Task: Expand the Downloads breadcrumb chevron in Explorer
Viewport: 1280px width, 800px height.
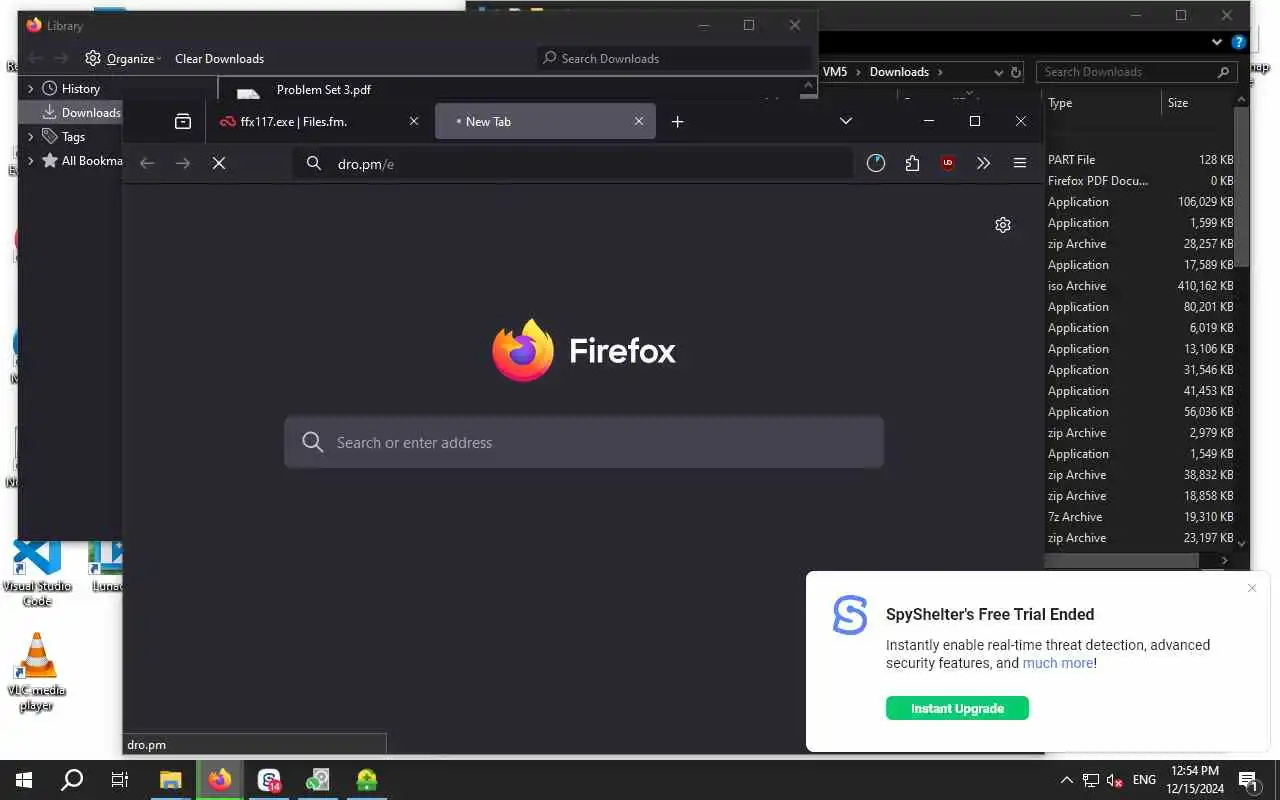Action: pyautogui.click(x=940, y=72)
